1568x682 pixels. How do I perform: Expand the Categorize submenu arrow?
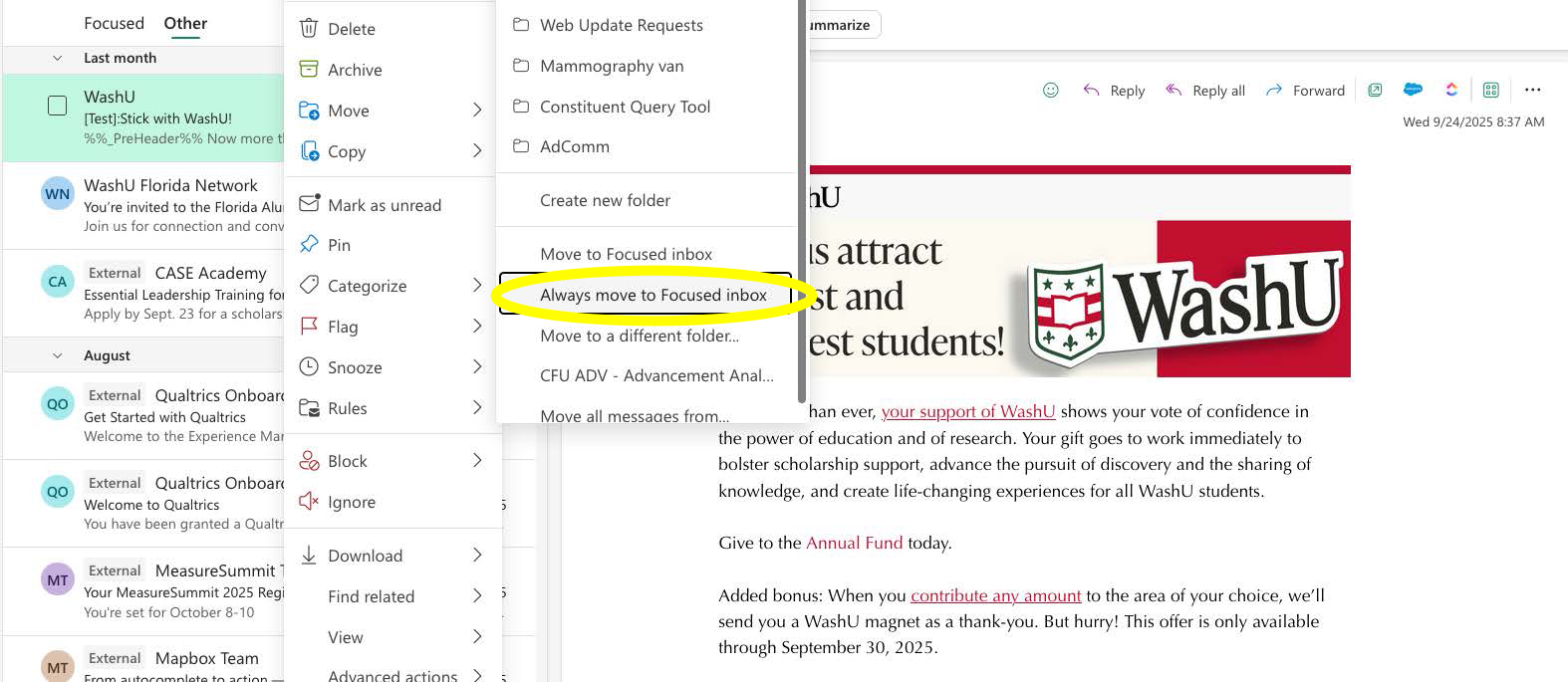point(477,285)
